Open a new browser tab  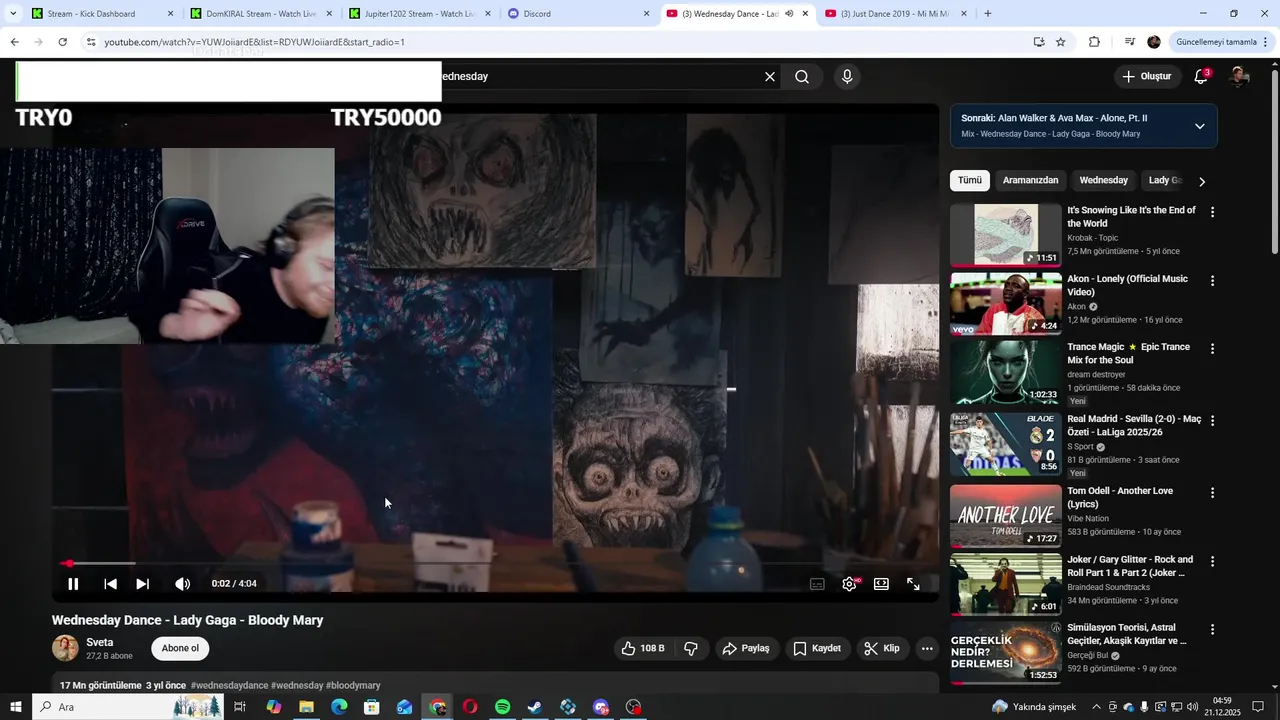point(988,14)
